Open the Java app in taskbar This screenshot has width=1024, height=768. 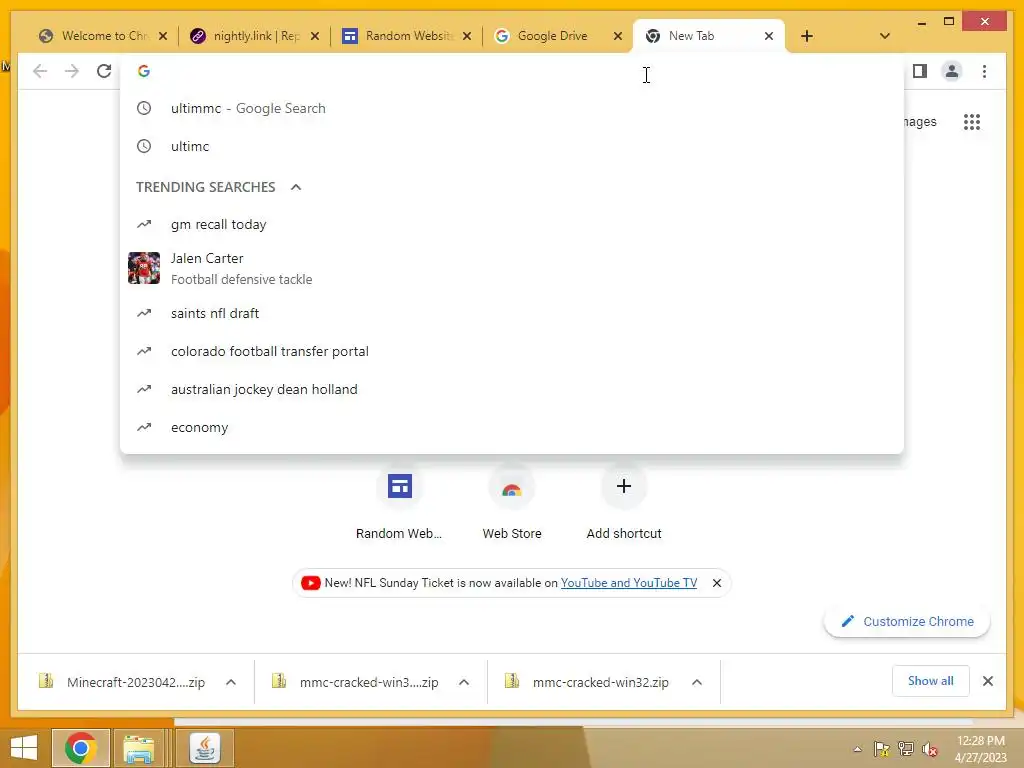click(x=205, y=748)
